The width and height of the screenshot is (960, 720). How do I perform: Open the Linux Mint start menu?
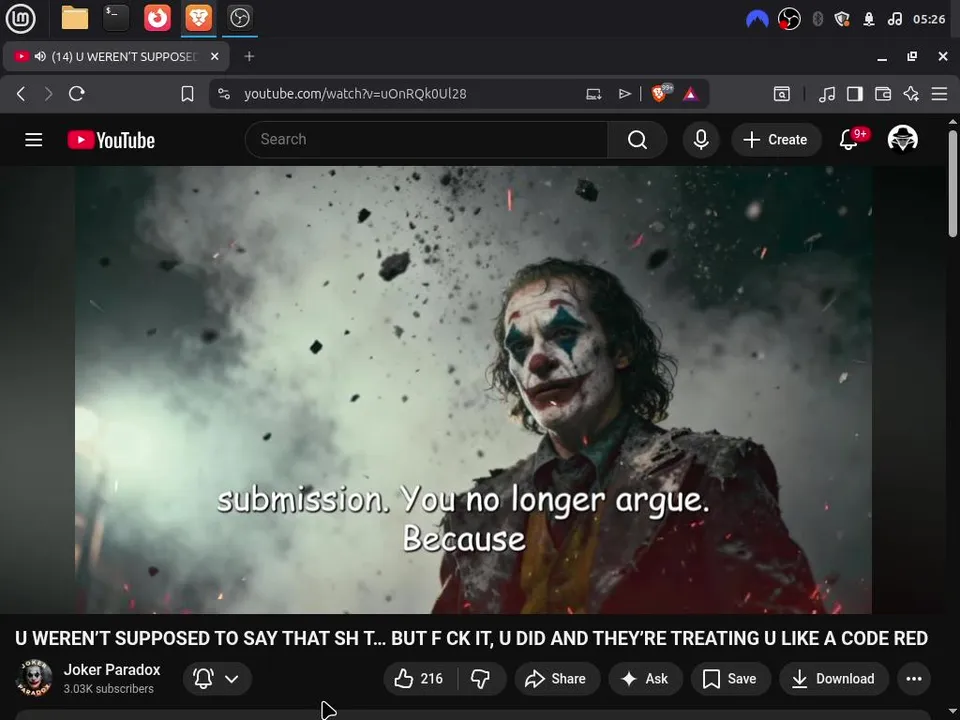click(20, 18)
